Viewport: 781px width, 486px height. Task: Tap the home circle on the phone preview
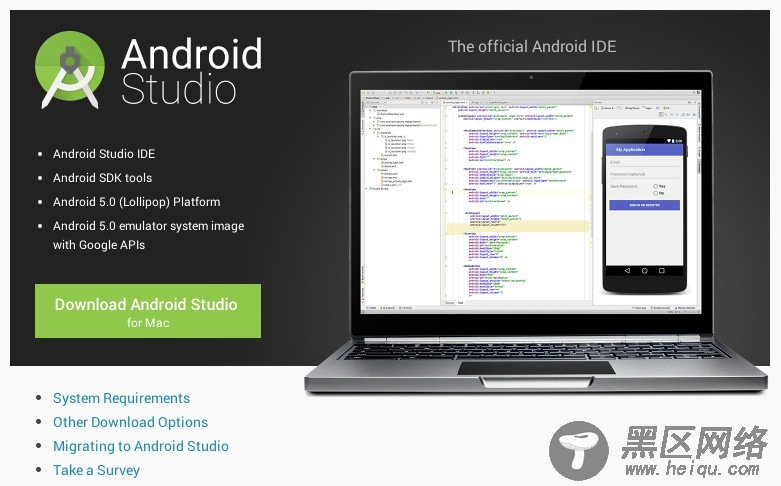tap(645, 270)
